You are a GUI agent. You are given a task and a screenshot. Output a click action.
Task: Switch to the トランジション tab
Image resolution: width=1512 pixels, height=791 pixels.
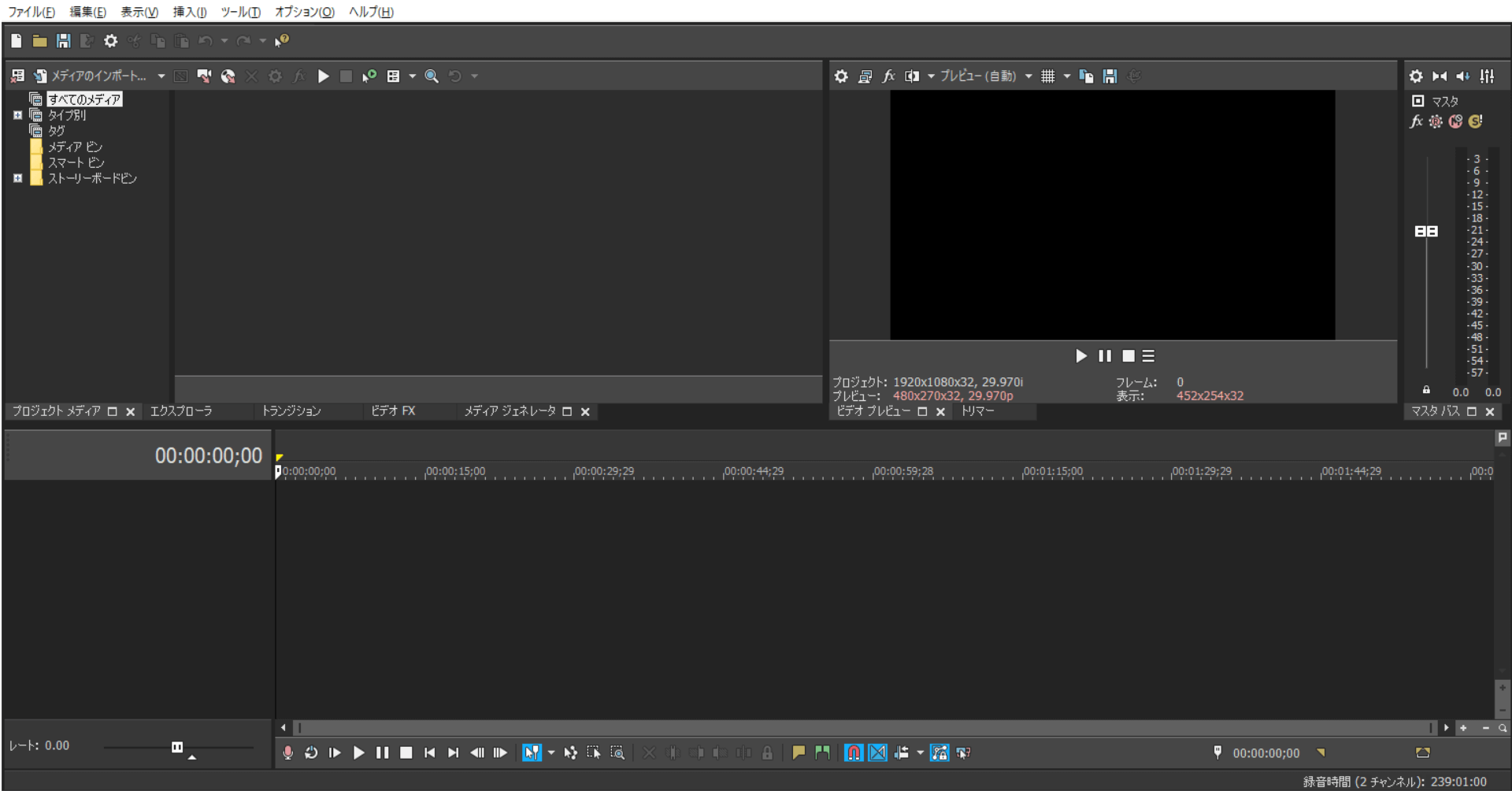point(291,411)
